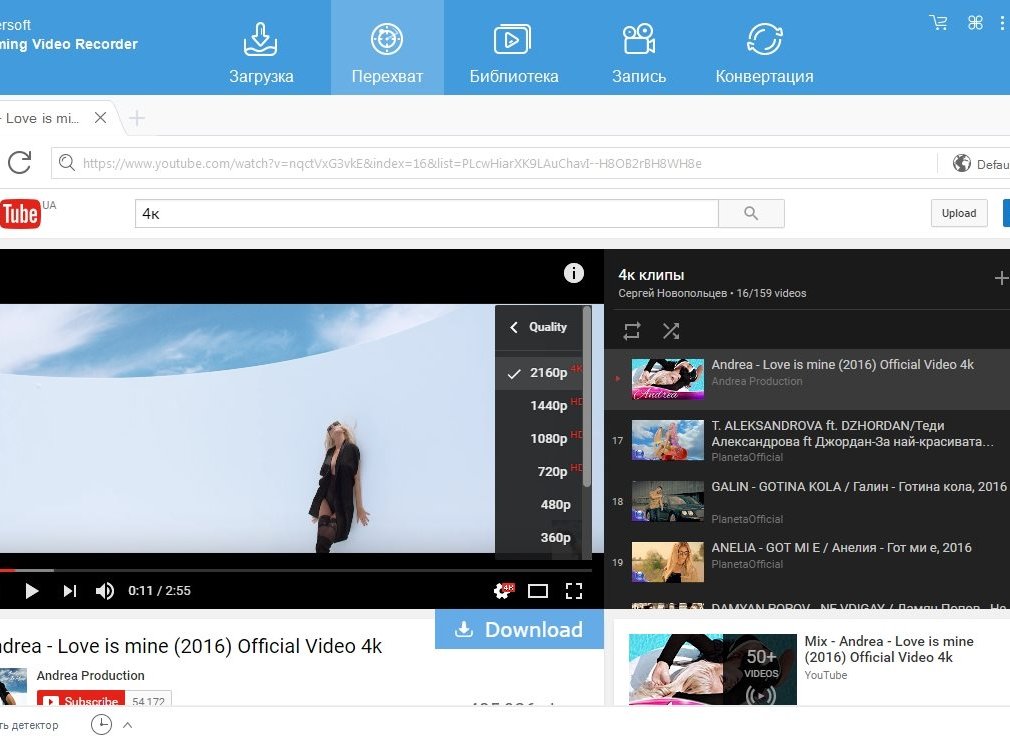Switch to the Запись record tab

(638, 53)
